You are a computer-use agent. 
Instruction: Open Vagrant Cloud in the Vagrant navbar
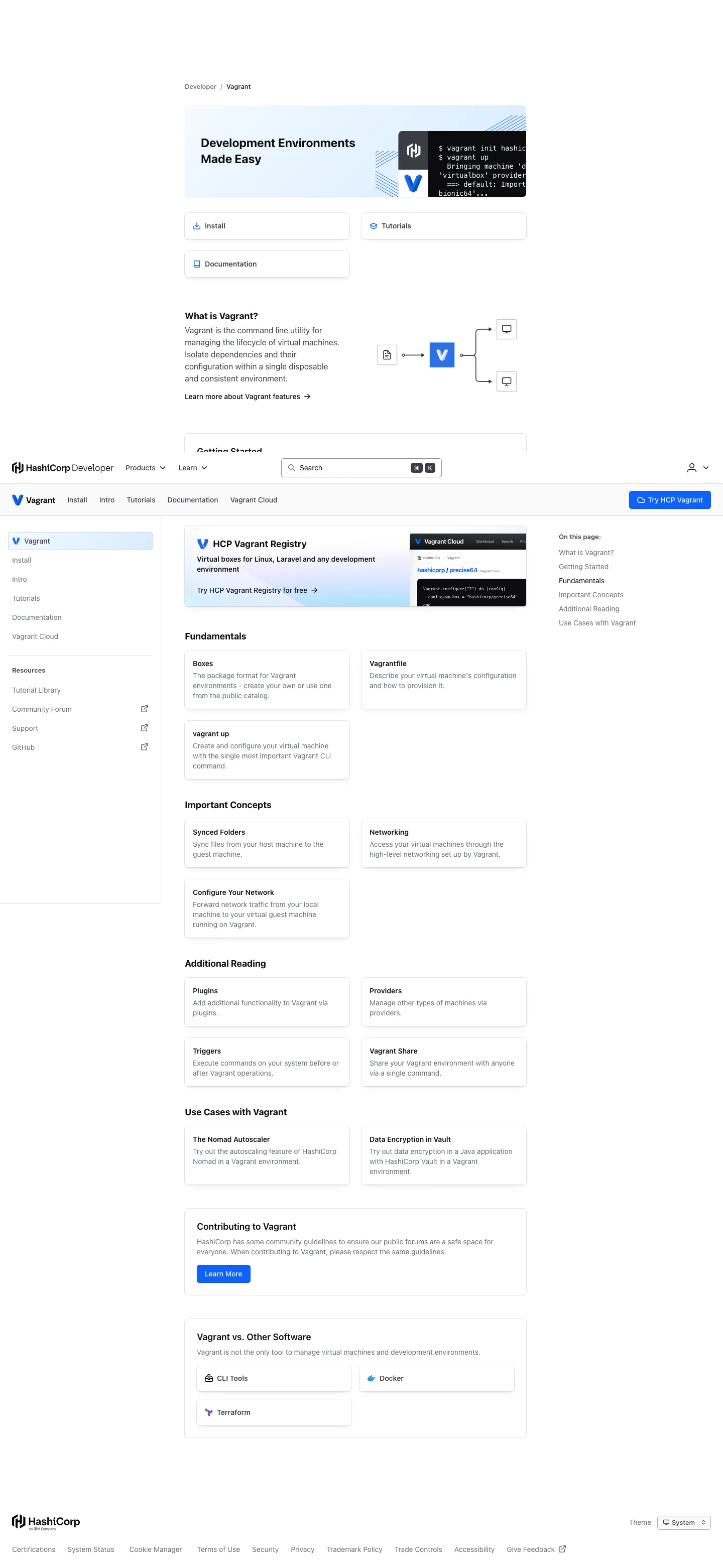(x=254, y=500)
